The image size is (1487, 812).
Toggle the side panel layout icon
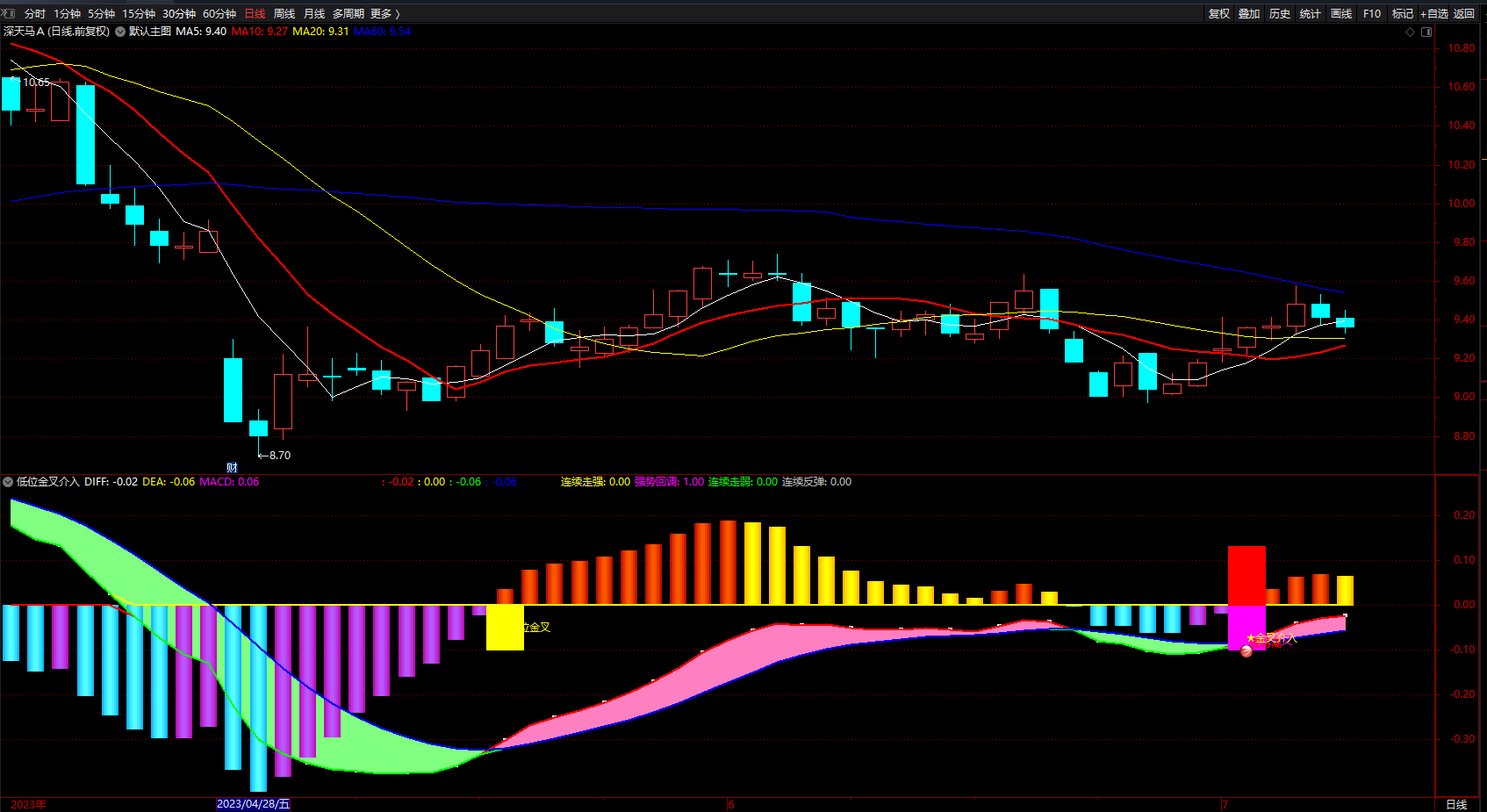[x=1426, y=32]
